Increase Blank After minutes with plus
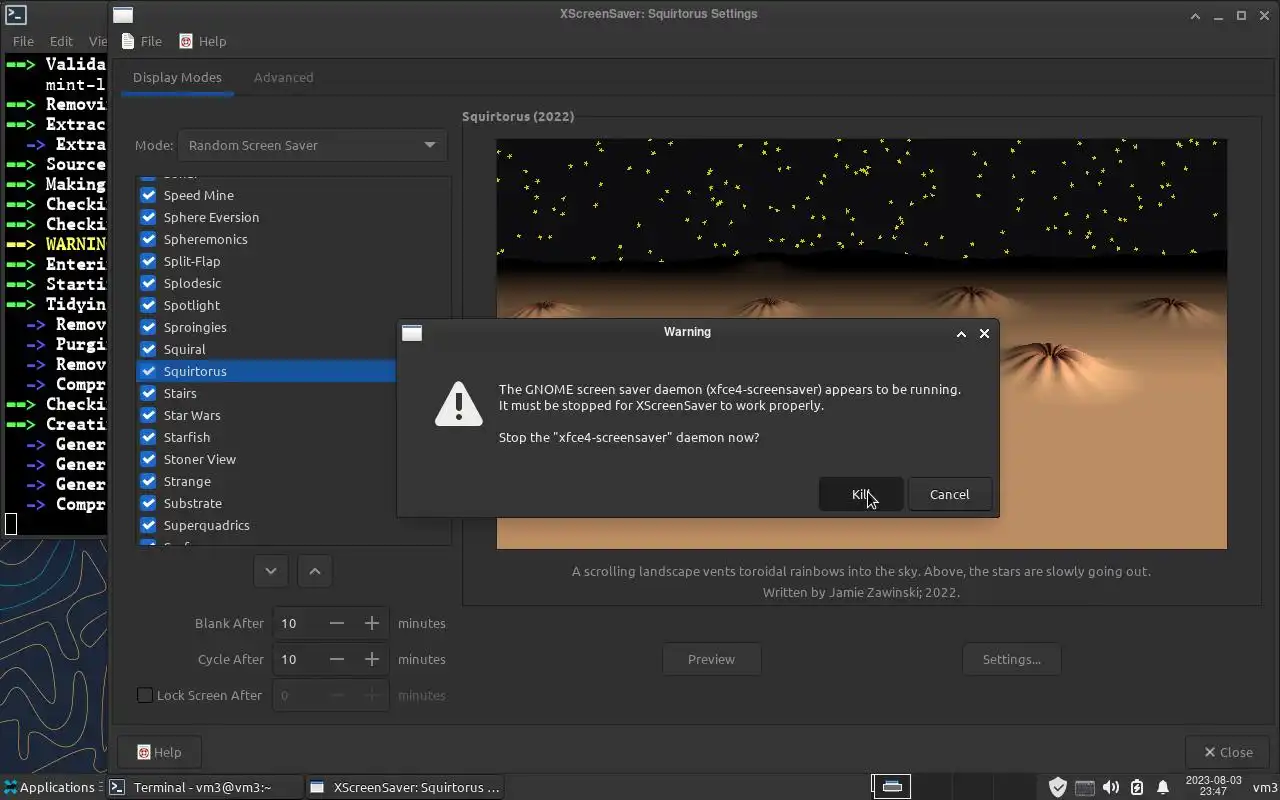Image resolution: width=1280 pixels, height=800 pixels. 371,623
